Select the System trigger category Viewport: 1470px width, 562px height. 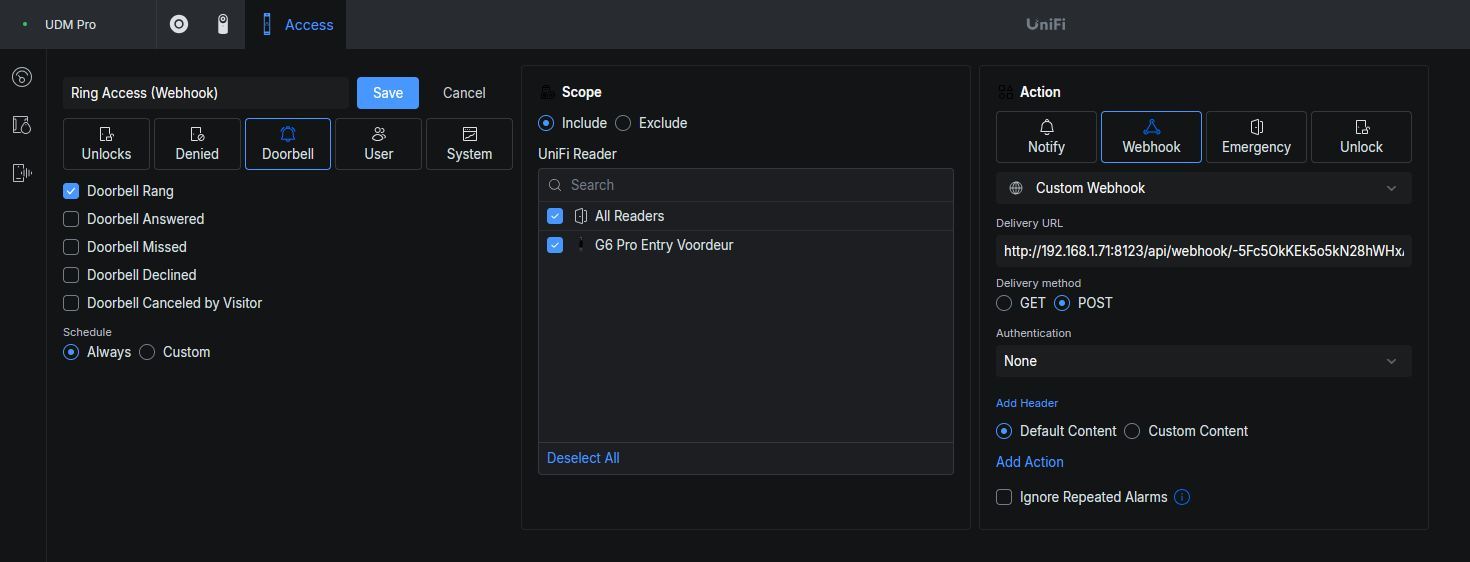point(469,144)
